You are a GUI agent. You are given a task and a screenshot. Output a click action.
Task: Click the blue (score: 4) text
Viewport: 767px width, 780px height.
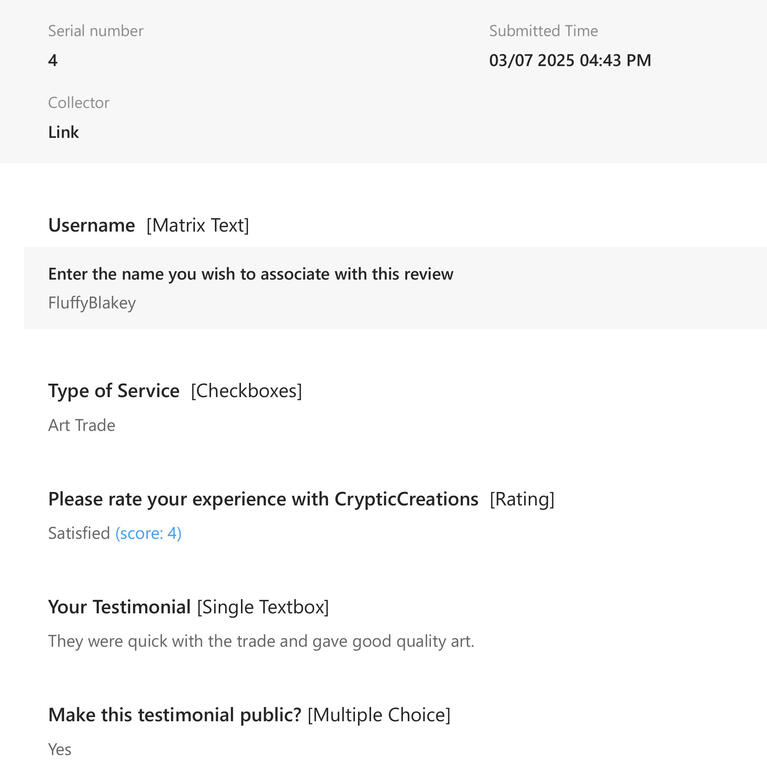pos(148,533)
